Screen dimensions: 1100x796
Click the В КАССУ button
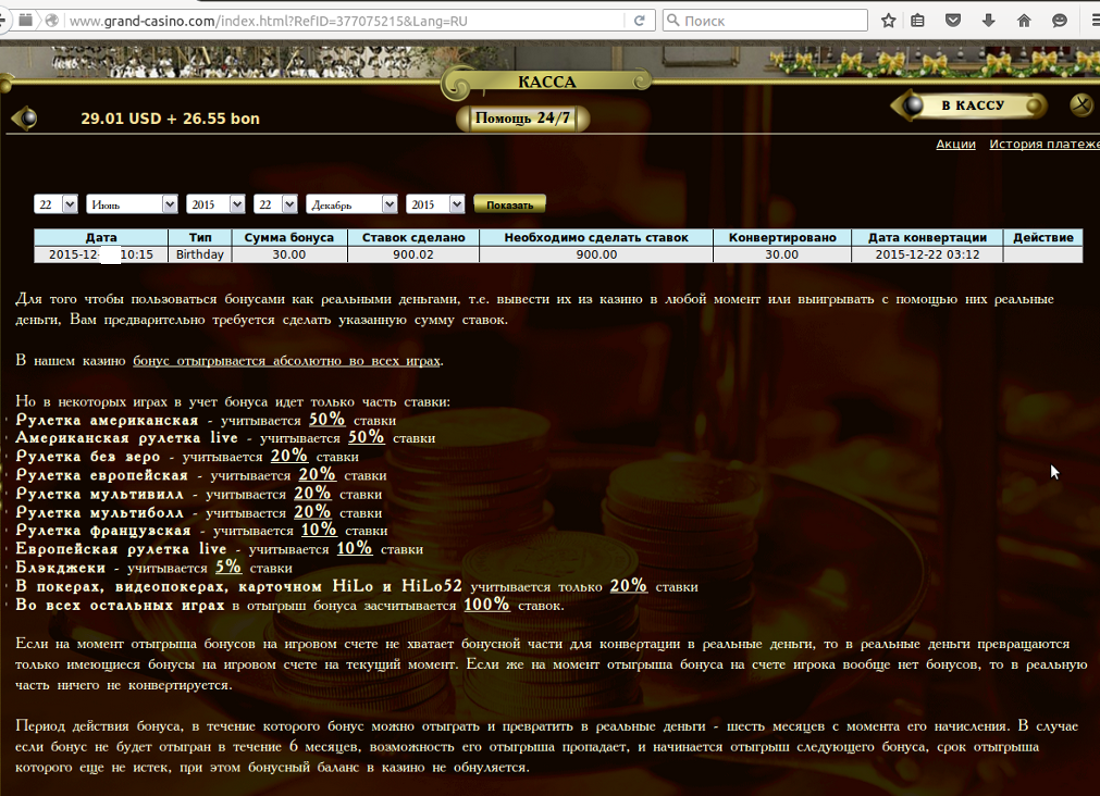click(x=970, y=105)
